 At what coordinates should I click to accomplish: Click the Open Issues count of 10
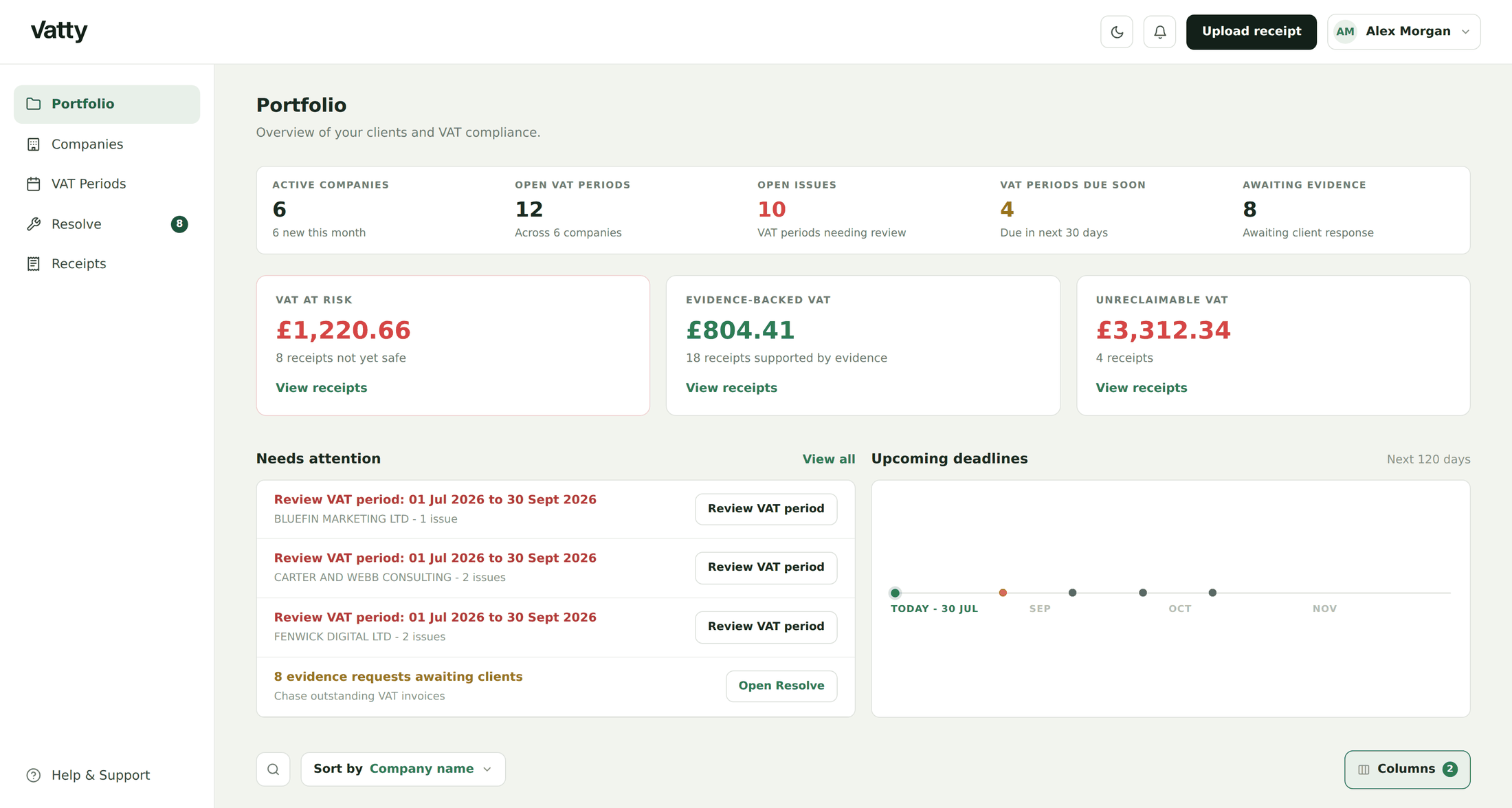click(x=771, y=209)
